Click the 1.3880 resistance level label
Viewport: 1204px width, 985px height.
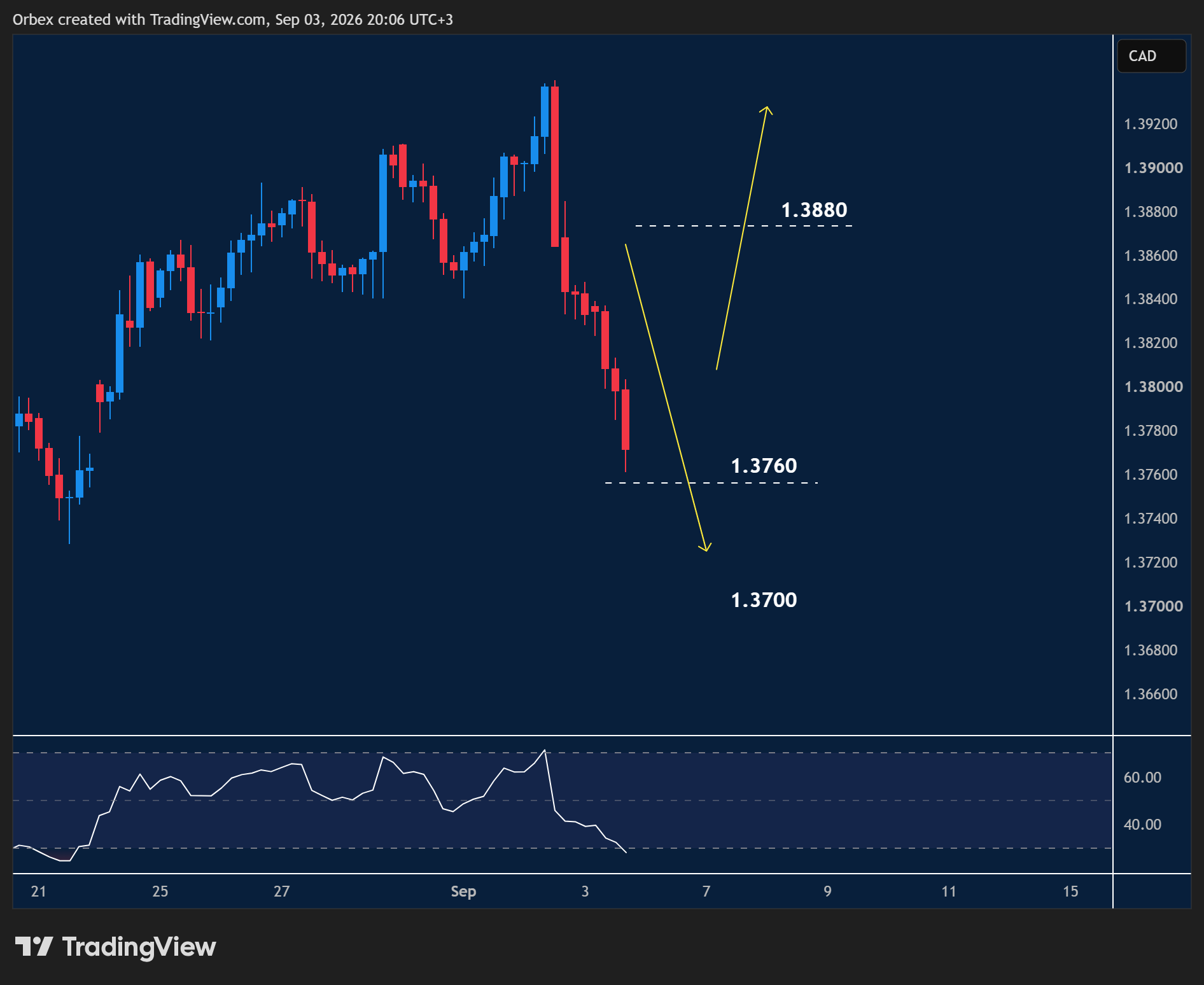[814, 210]
